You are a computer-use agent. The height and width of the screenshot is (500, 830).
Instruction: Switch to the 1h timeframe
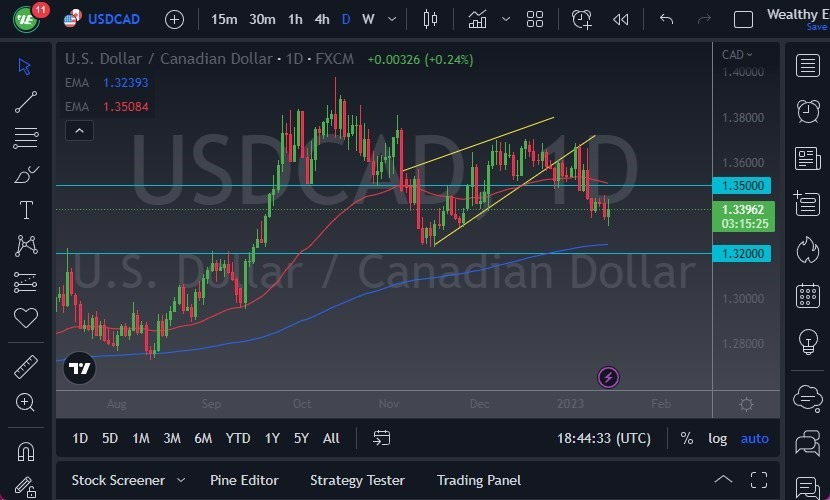[x=295, y=20]
